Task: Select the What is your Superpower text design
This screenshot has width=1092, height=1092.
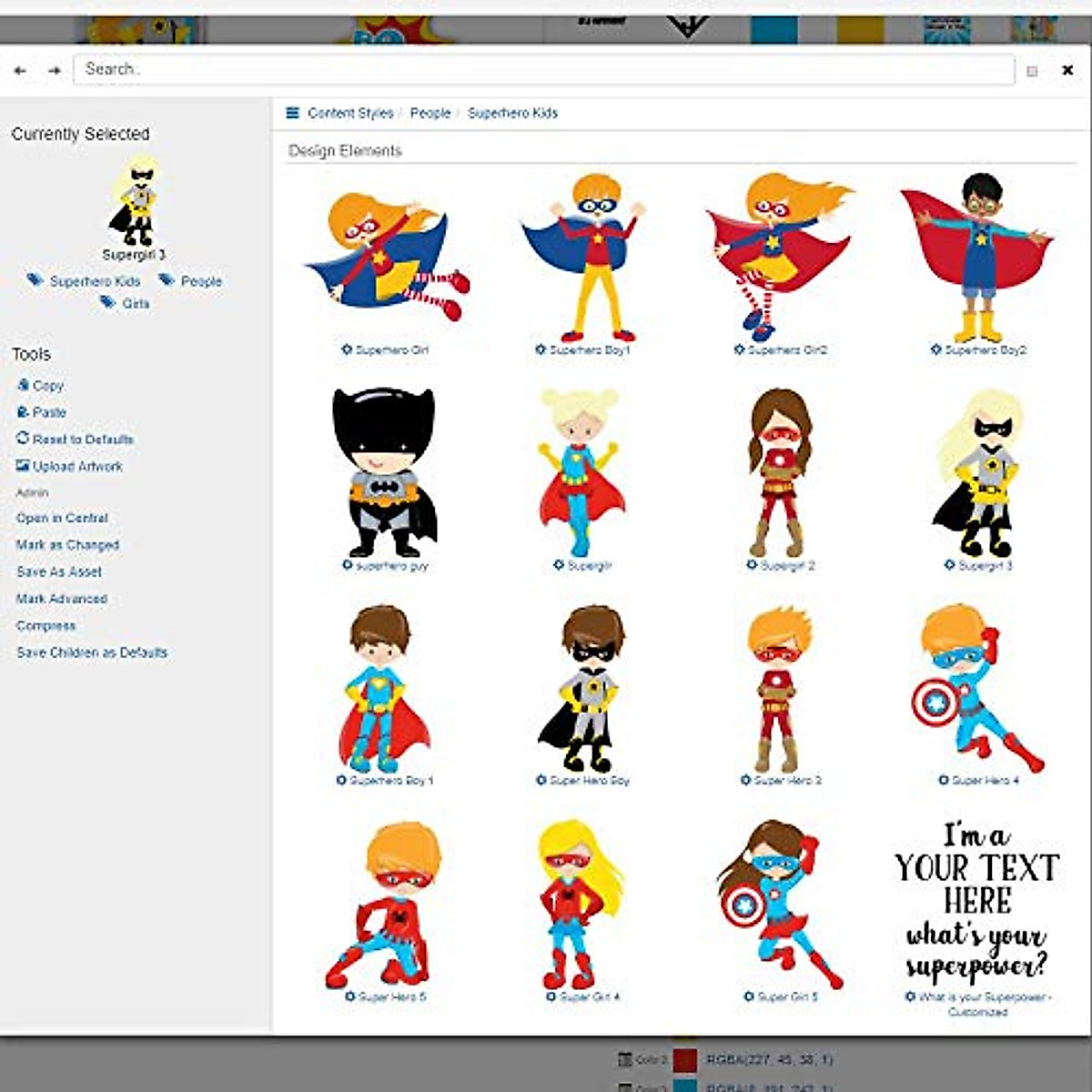Action: (x=977, y=903)
